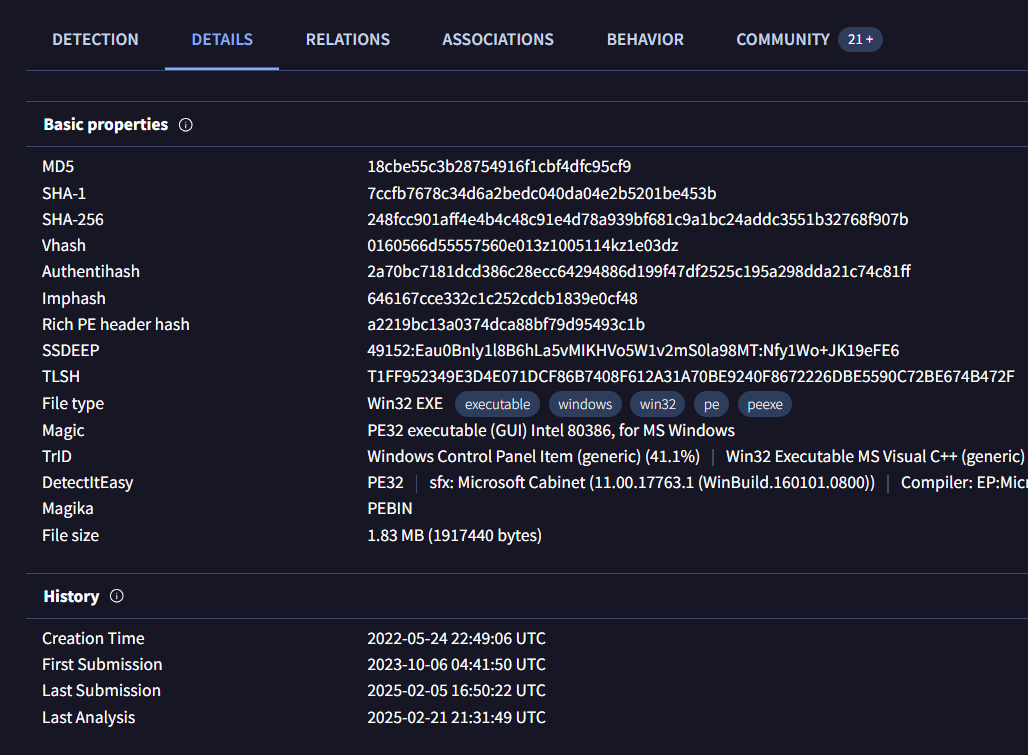
Task: Select the 'pe' tag
Action: coord(711,404)
